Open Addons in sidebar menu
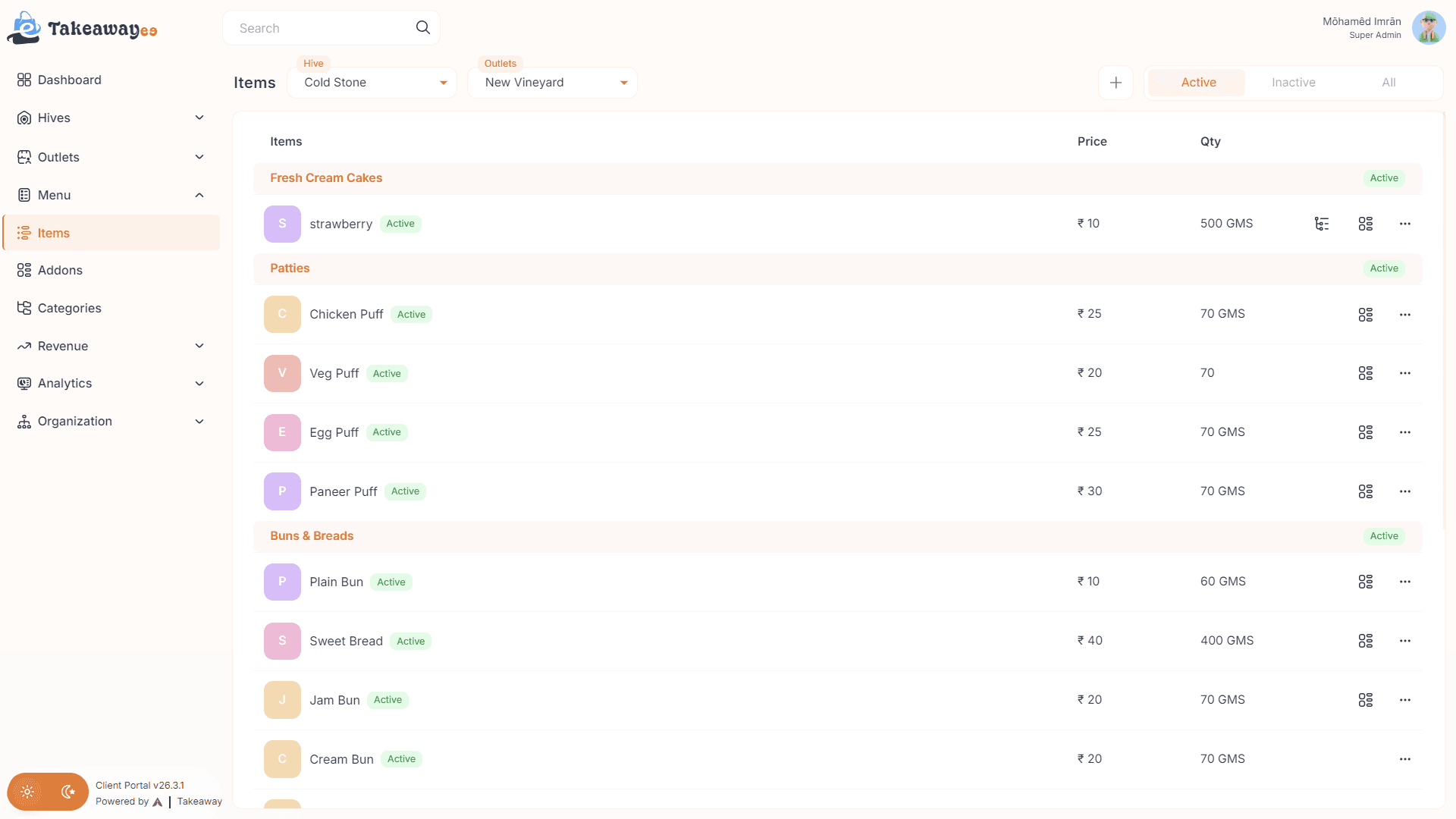This screenshot has width=1456, height=819. pos(111,270)
